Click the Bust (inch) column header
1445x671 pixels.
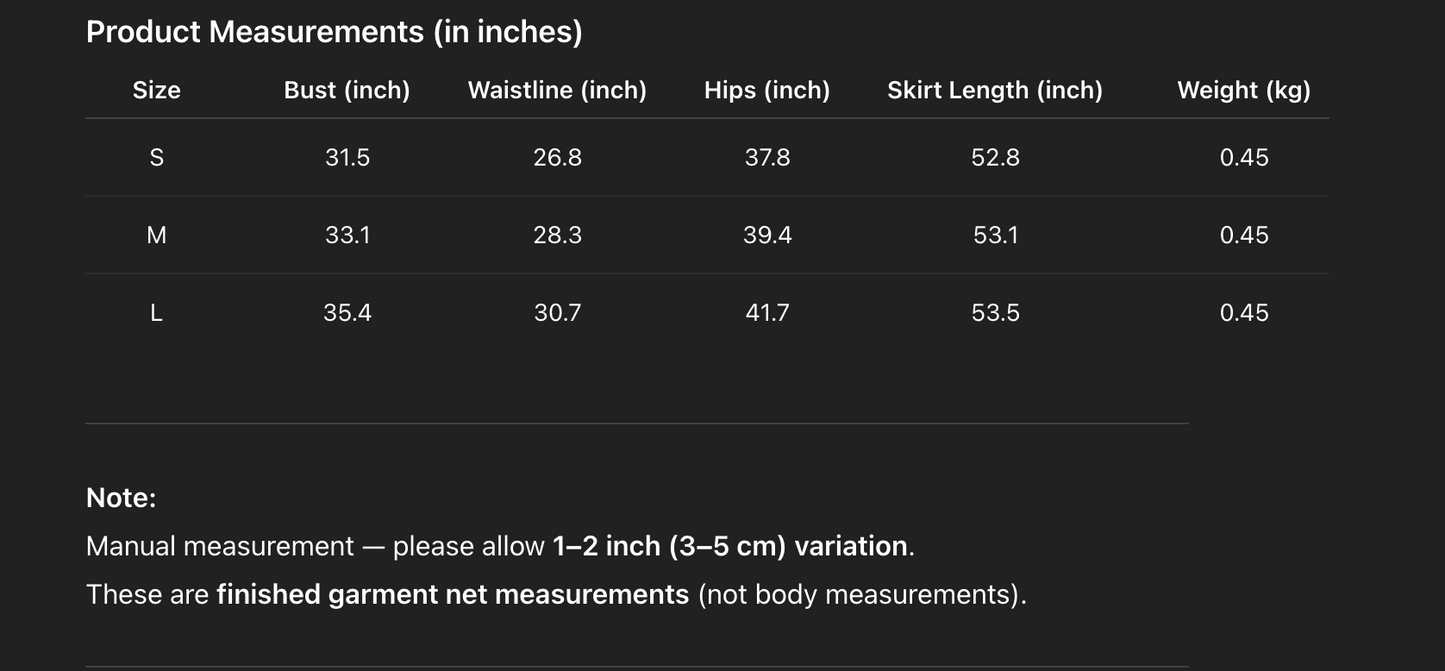pyautogui.click(x=347, y=90)
